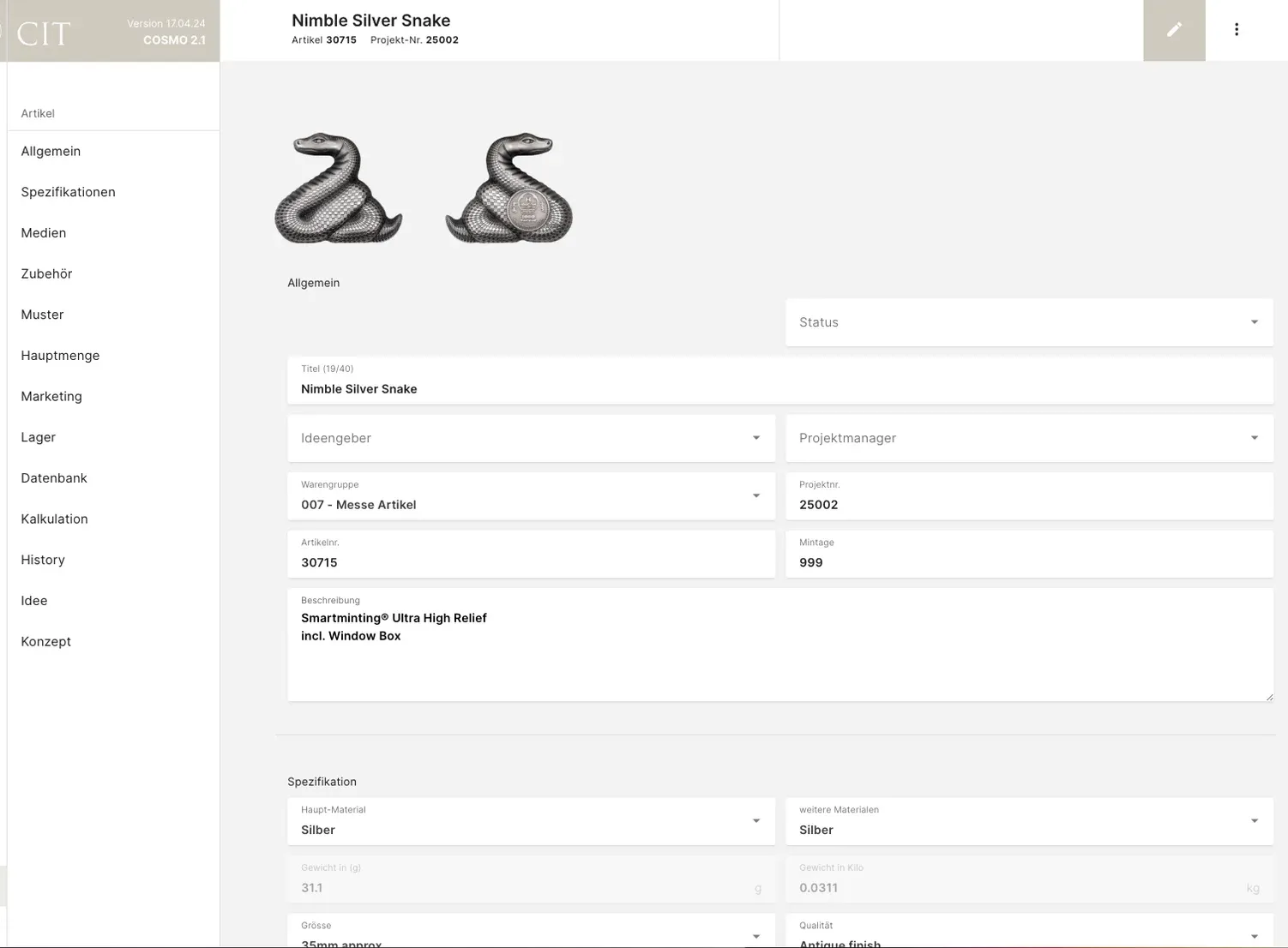Open the Grösse dropdown
The image size is (1288, 948).
tap(531, 932)
